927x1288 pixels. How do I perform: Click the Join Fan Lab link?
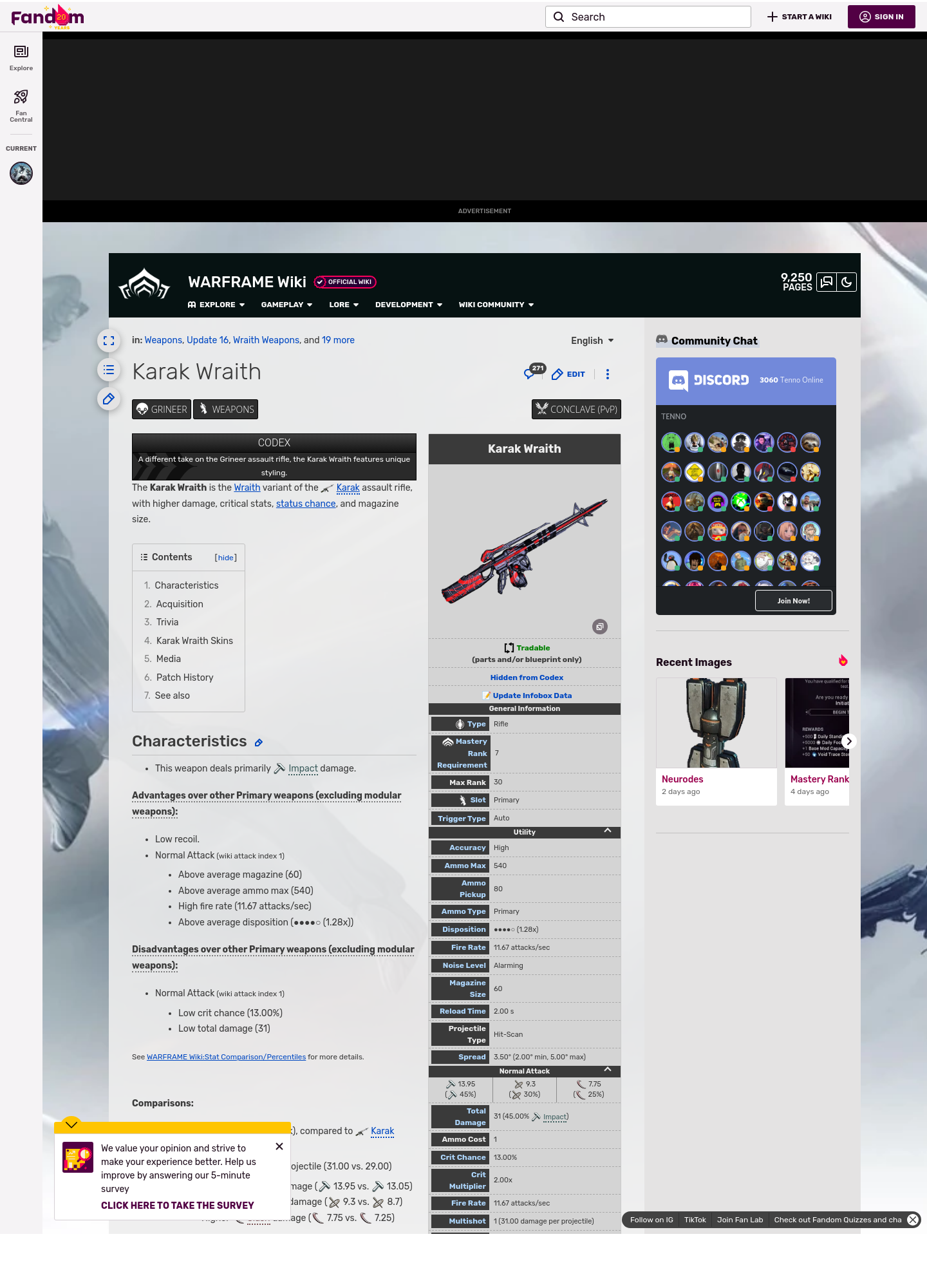[x=740, y=1220]
